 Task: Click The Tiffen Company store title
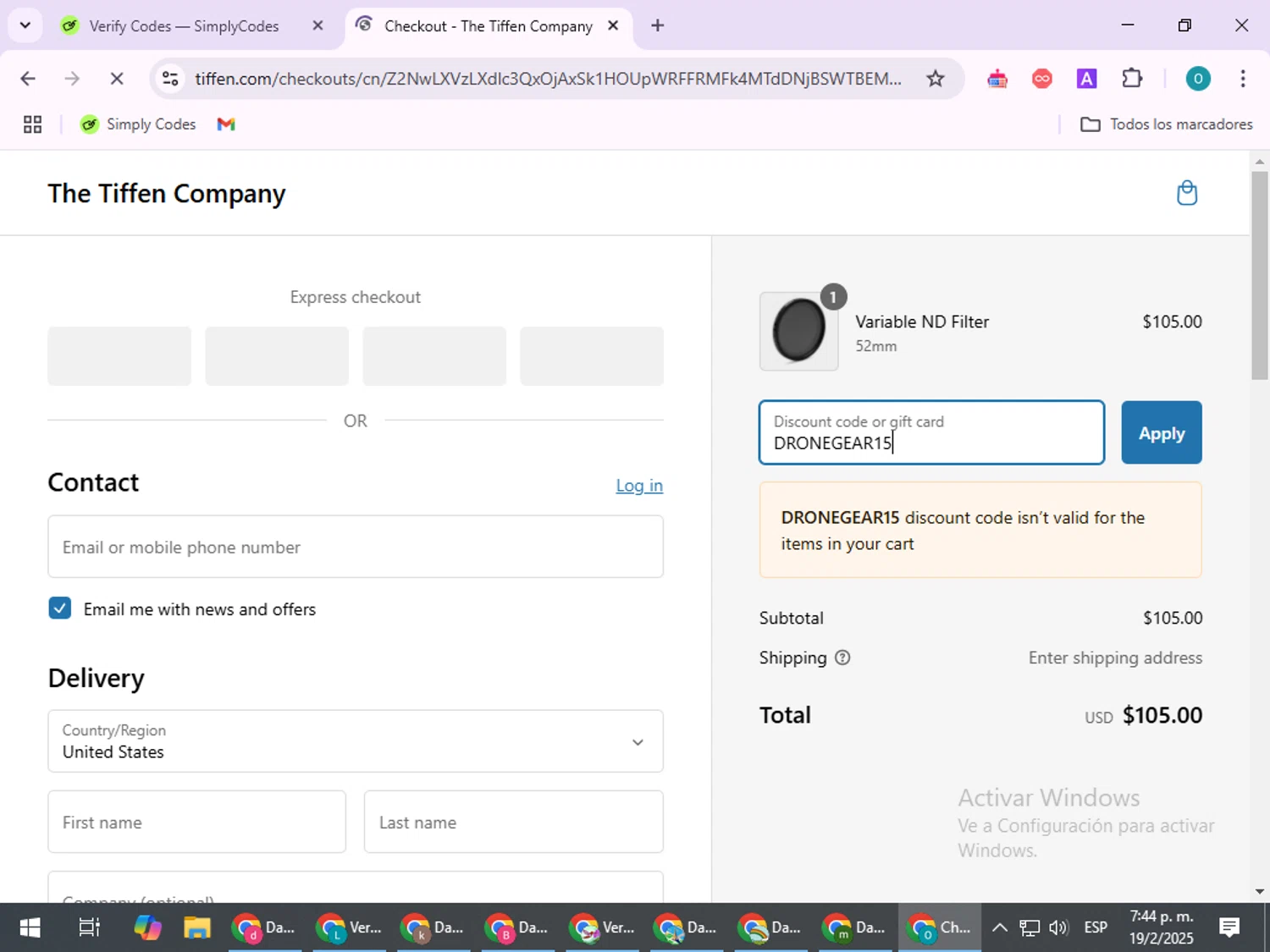(167, 194)
